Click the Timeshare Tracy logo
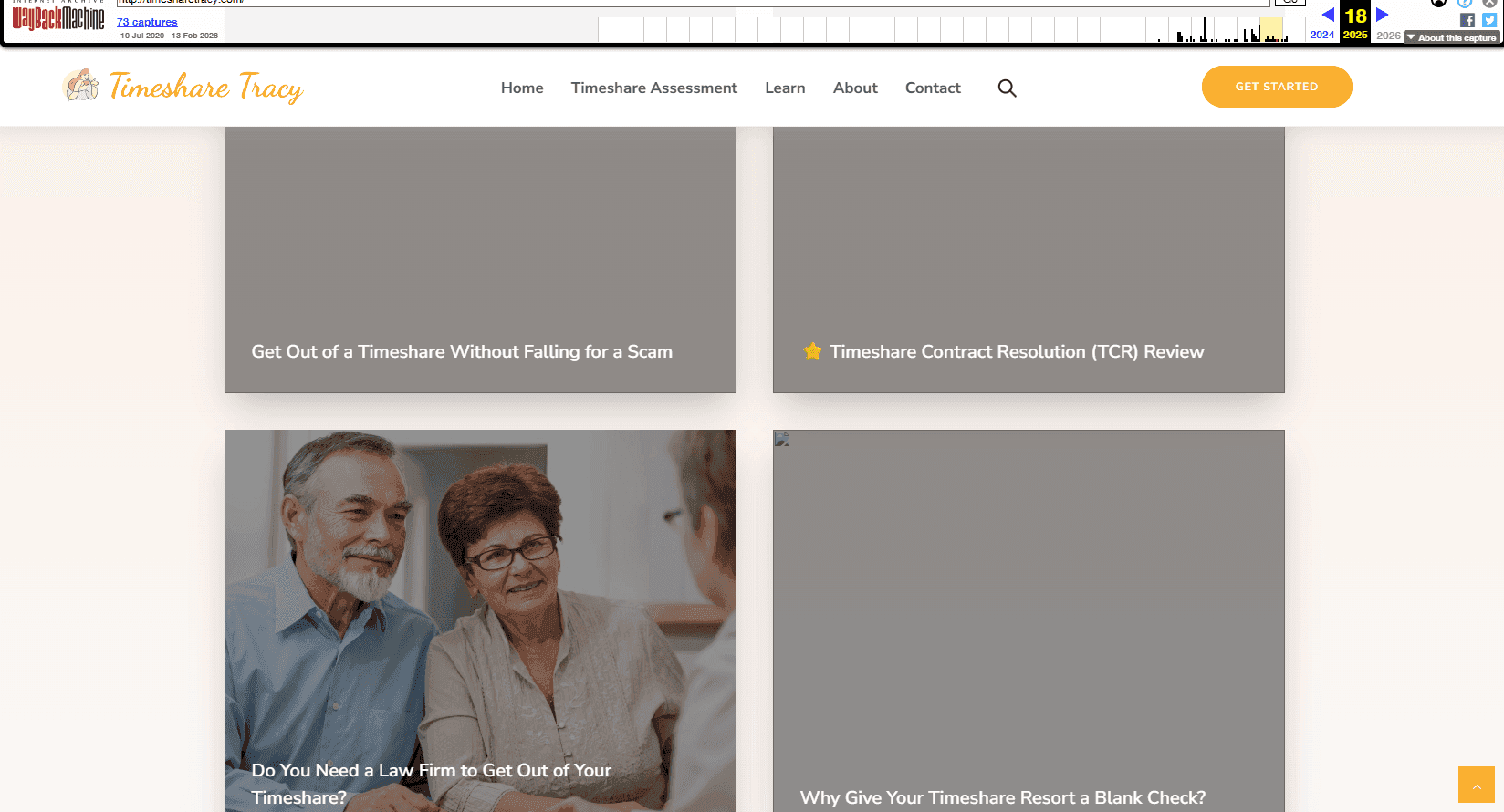This screenshot has height=812, width=1504. (183, 87)
